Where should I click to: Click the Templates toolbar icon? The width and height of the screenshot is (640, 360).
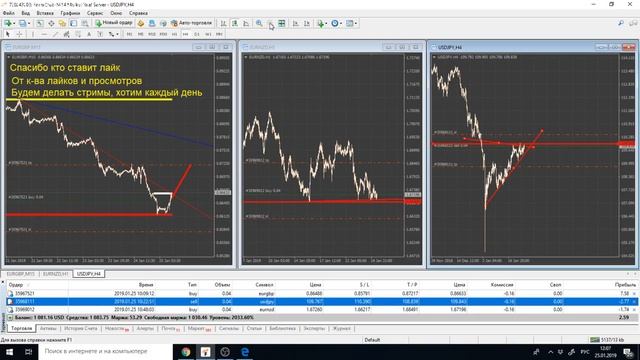tap(349, 23)
